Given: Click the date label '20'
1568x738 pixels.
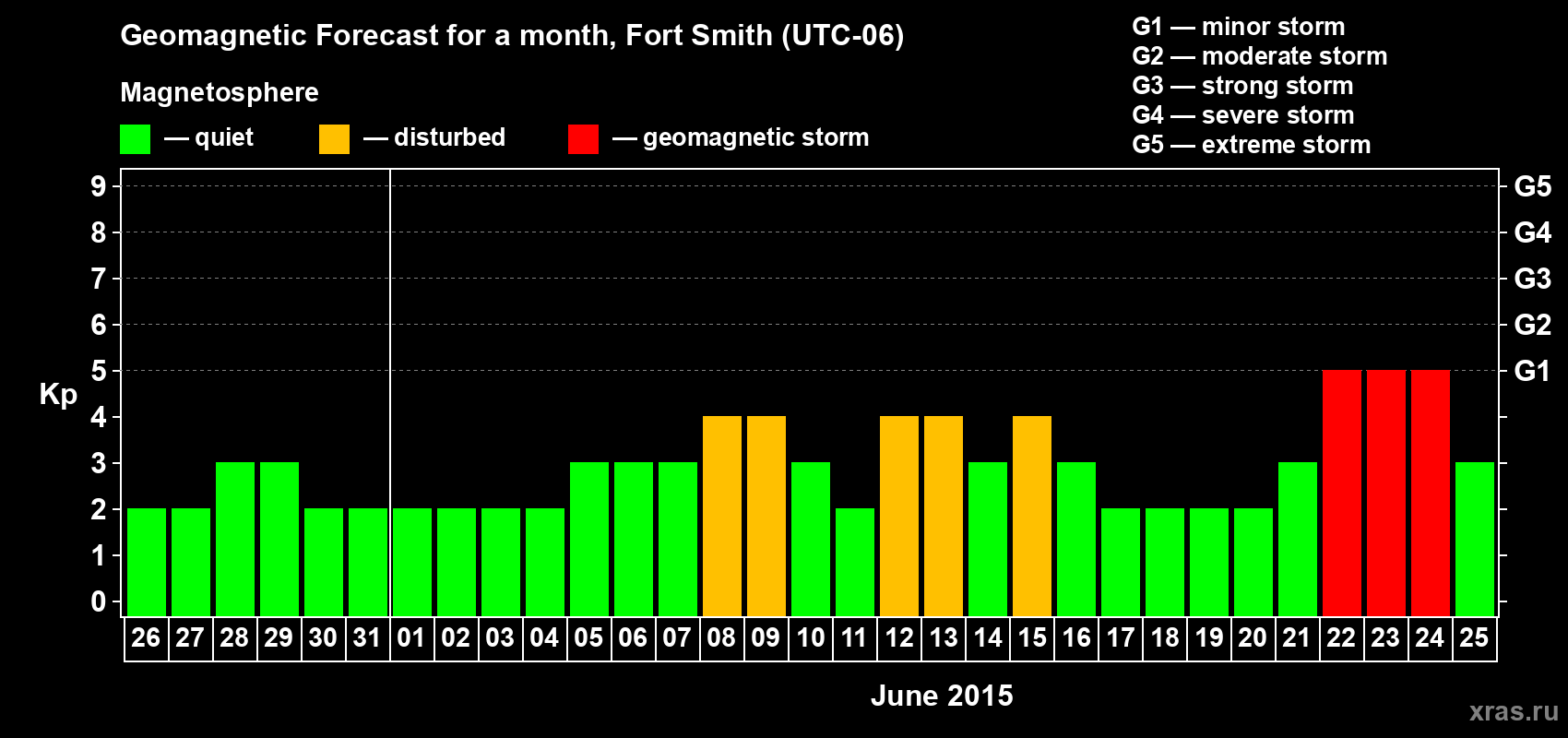Looking at the screenshot, I should 1253,638.
